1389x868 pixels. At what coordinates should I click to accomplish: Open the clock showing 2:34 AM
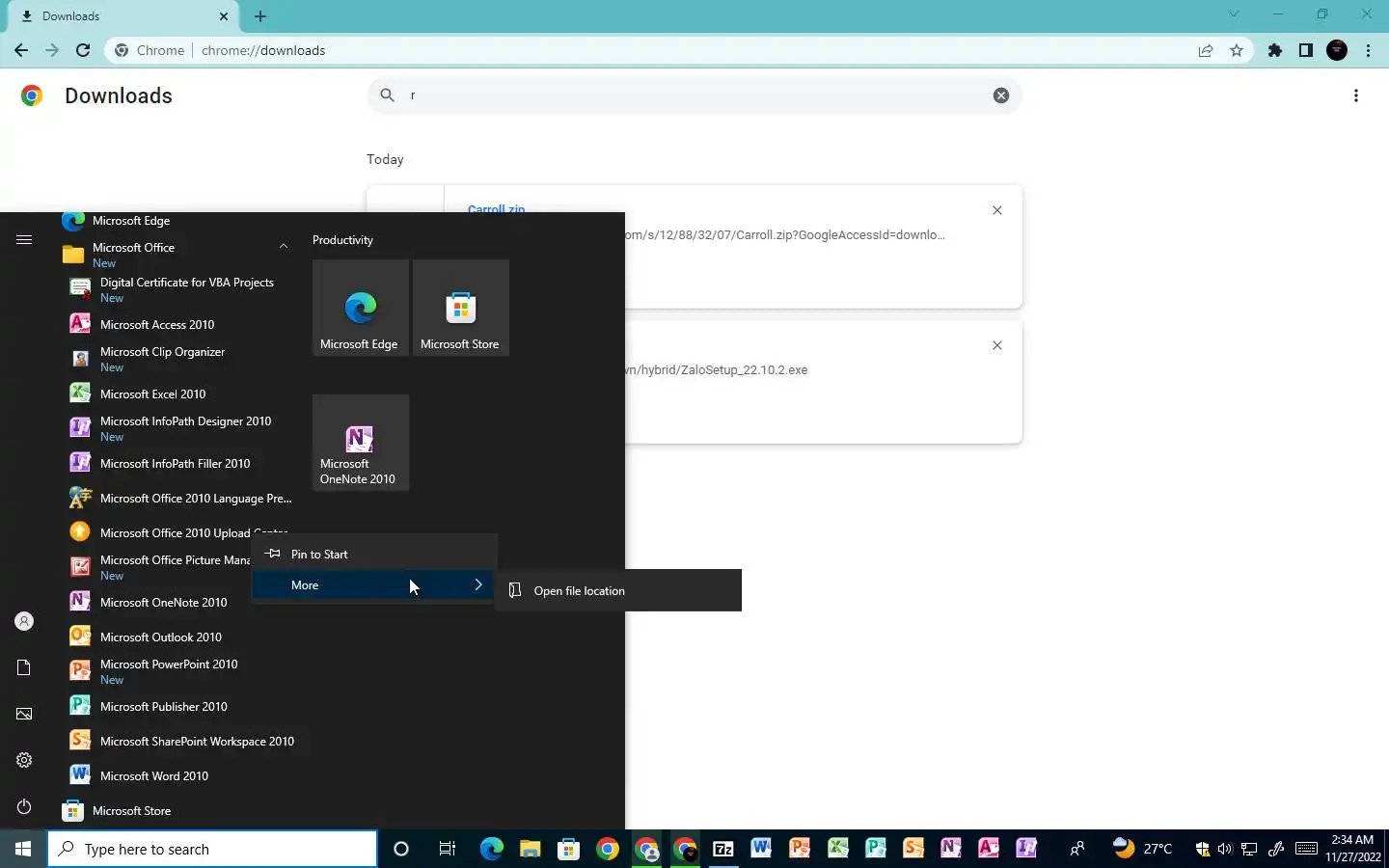pyautogui.click(x=1352, y=849)
